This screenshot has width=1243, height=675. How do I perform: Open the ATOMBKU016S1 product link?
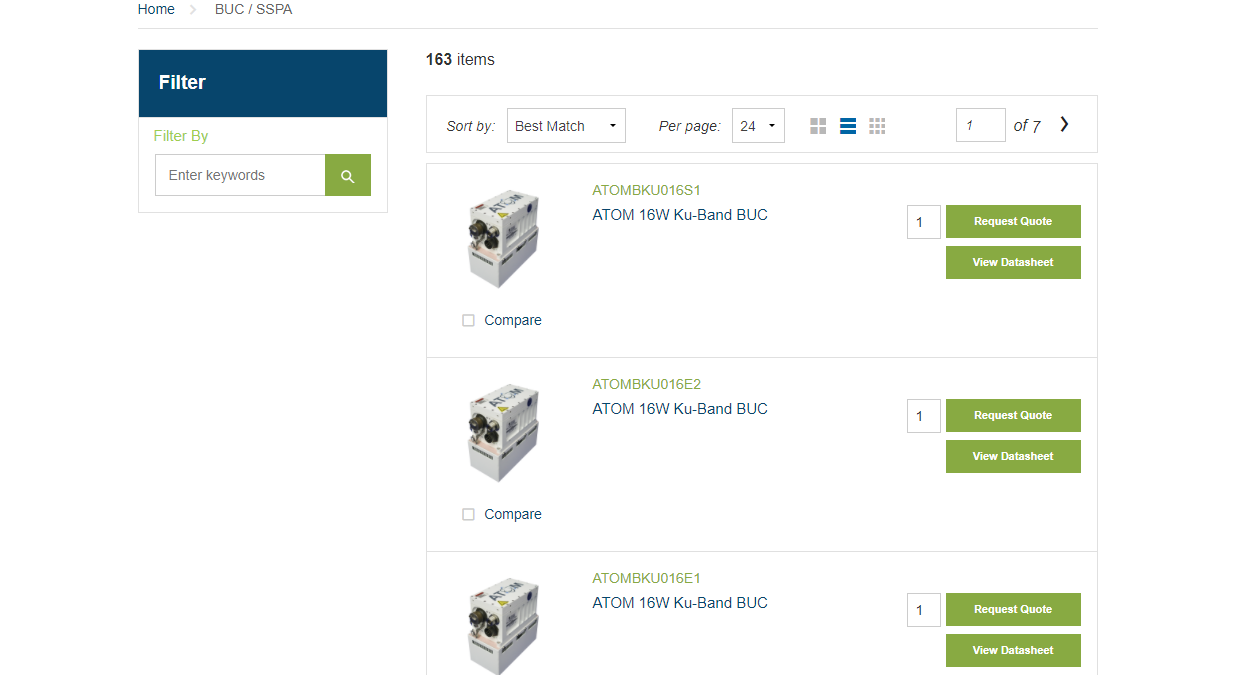tap(647, 190)
